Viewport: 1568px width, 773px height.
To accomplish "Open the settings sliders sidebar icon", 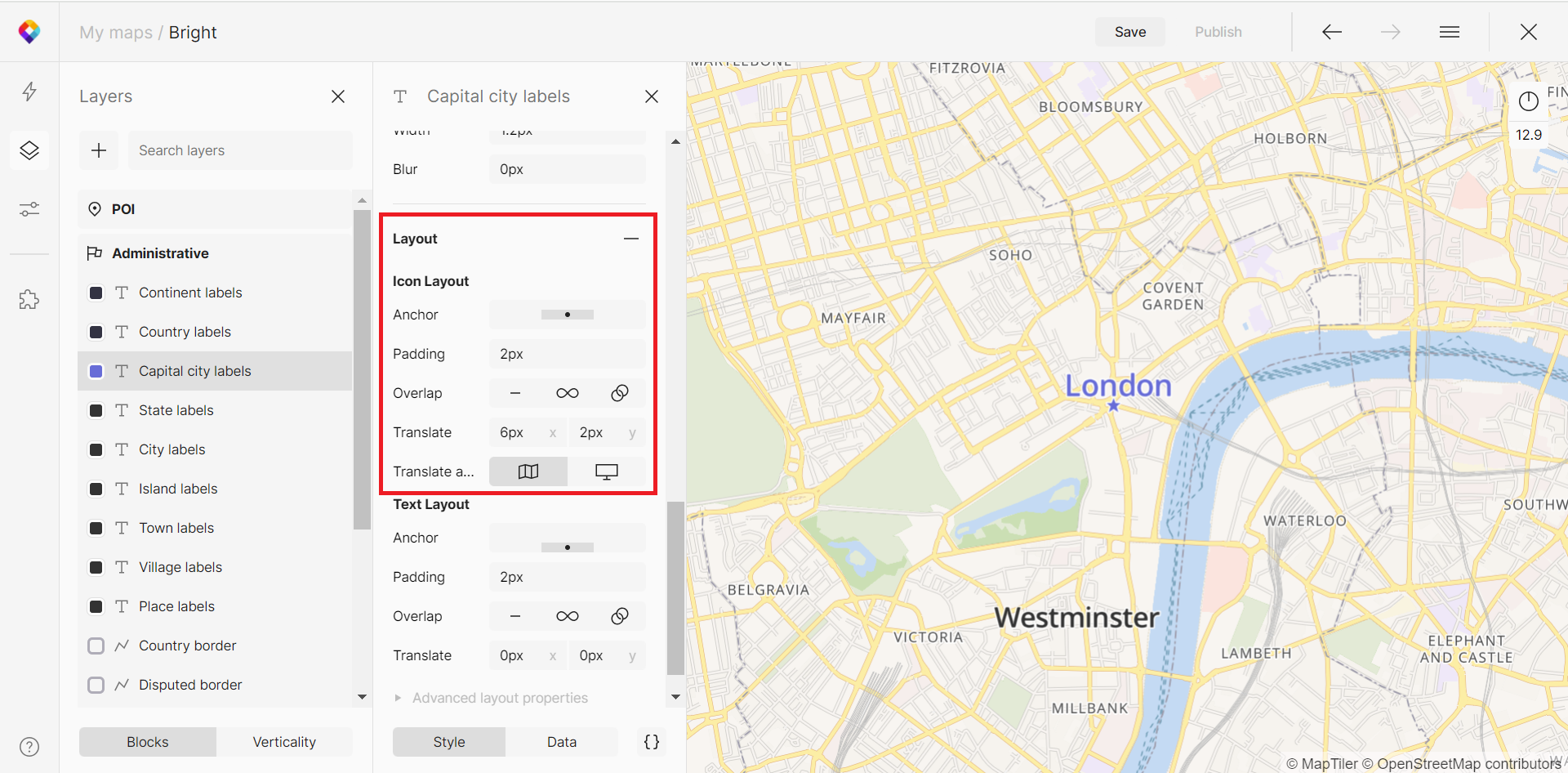I will [29, 210].
